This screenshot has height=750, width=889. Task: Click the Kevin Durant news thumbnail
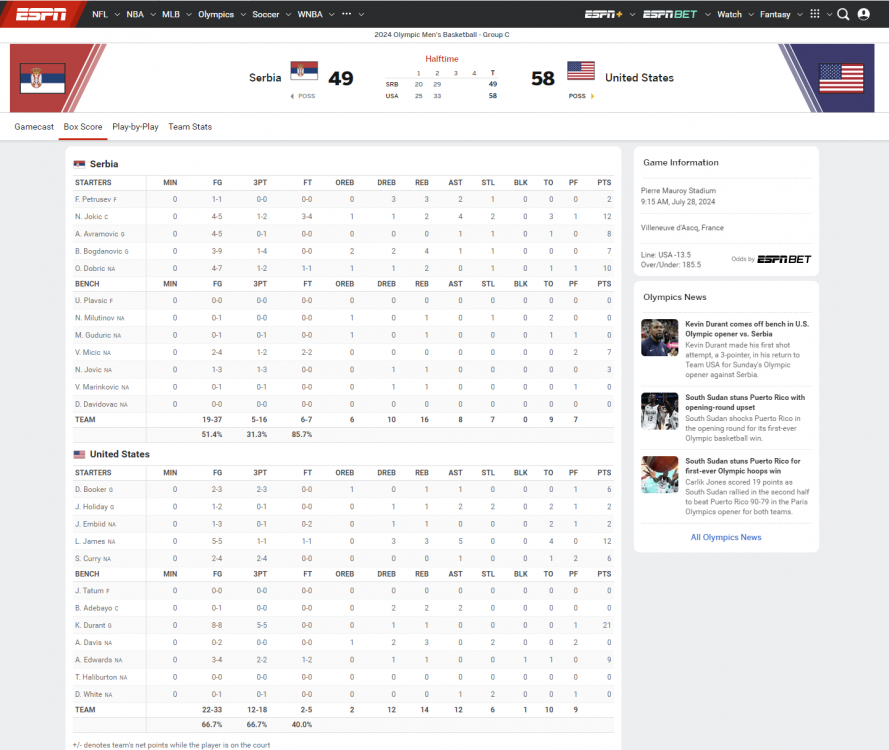click(x=660, y=338)
